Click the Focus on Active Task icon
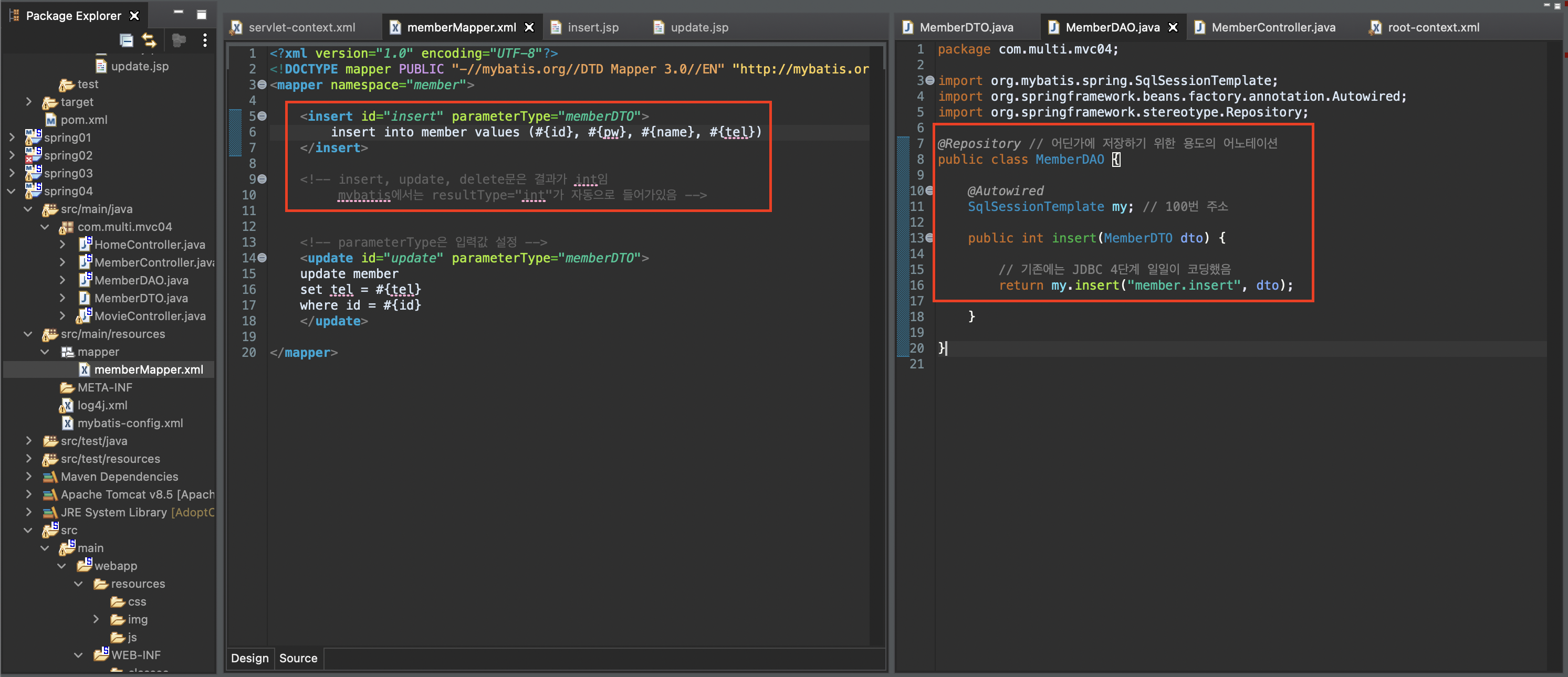Image resolution: width=1568 pixels, height=677 pixels. point(179,41)
